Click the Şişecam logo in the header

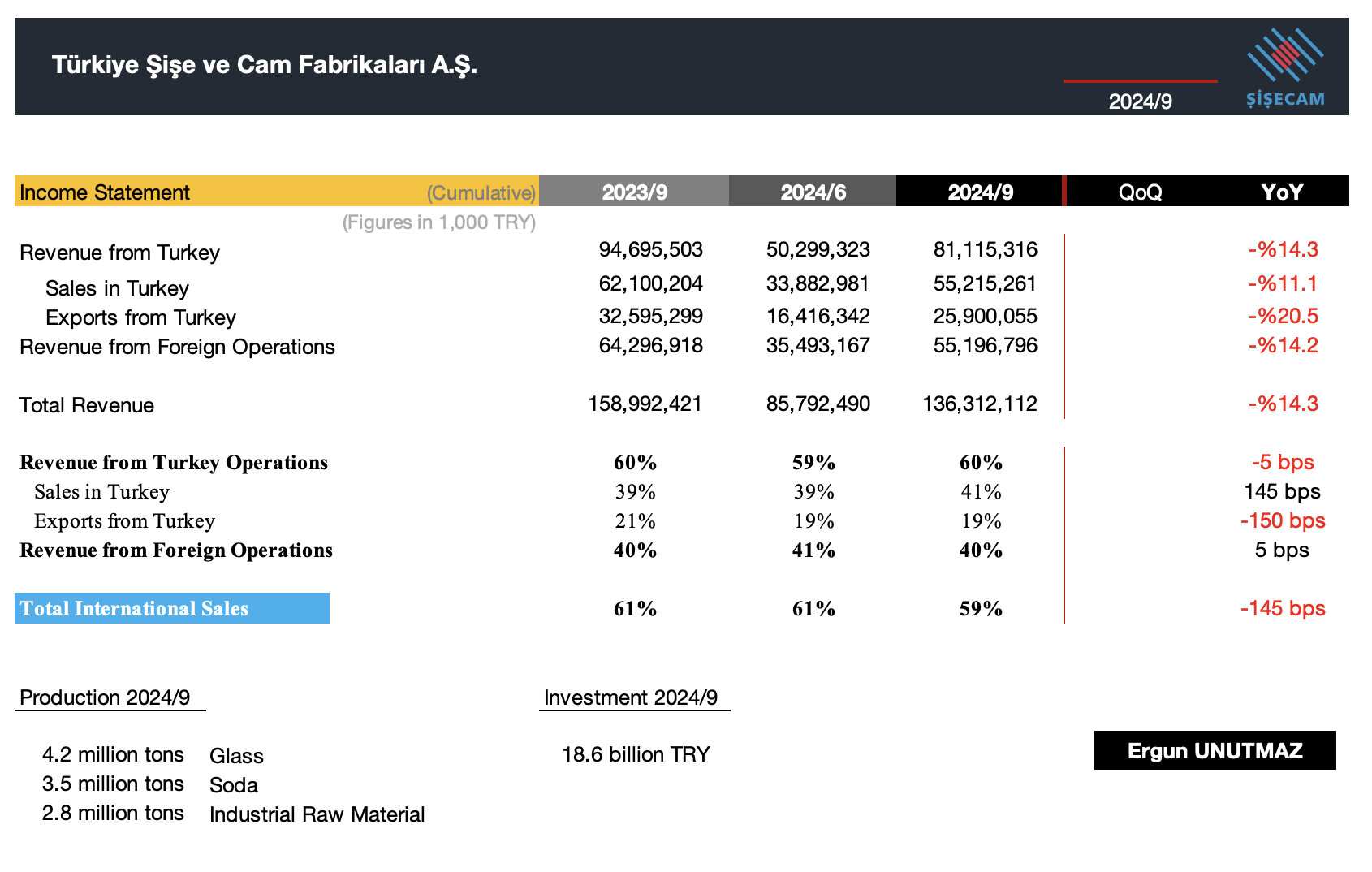click(1285, 68)
